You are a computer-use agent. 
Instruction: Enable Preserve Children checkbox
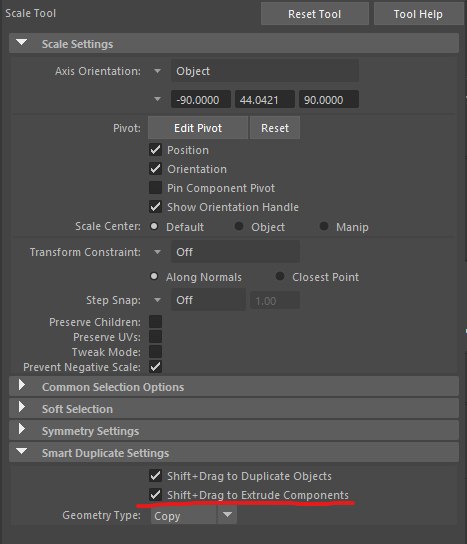tap(155, 322)
